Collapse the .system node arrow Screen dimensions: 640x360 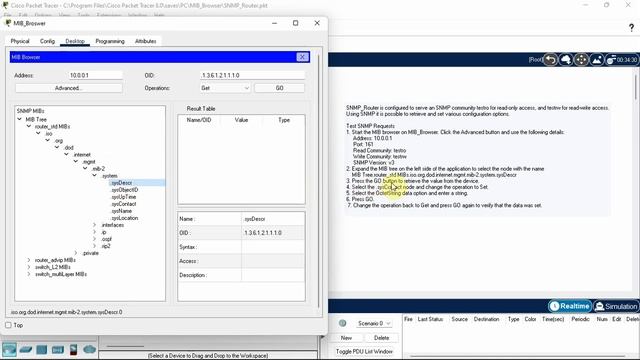click(x=94, y=175)
